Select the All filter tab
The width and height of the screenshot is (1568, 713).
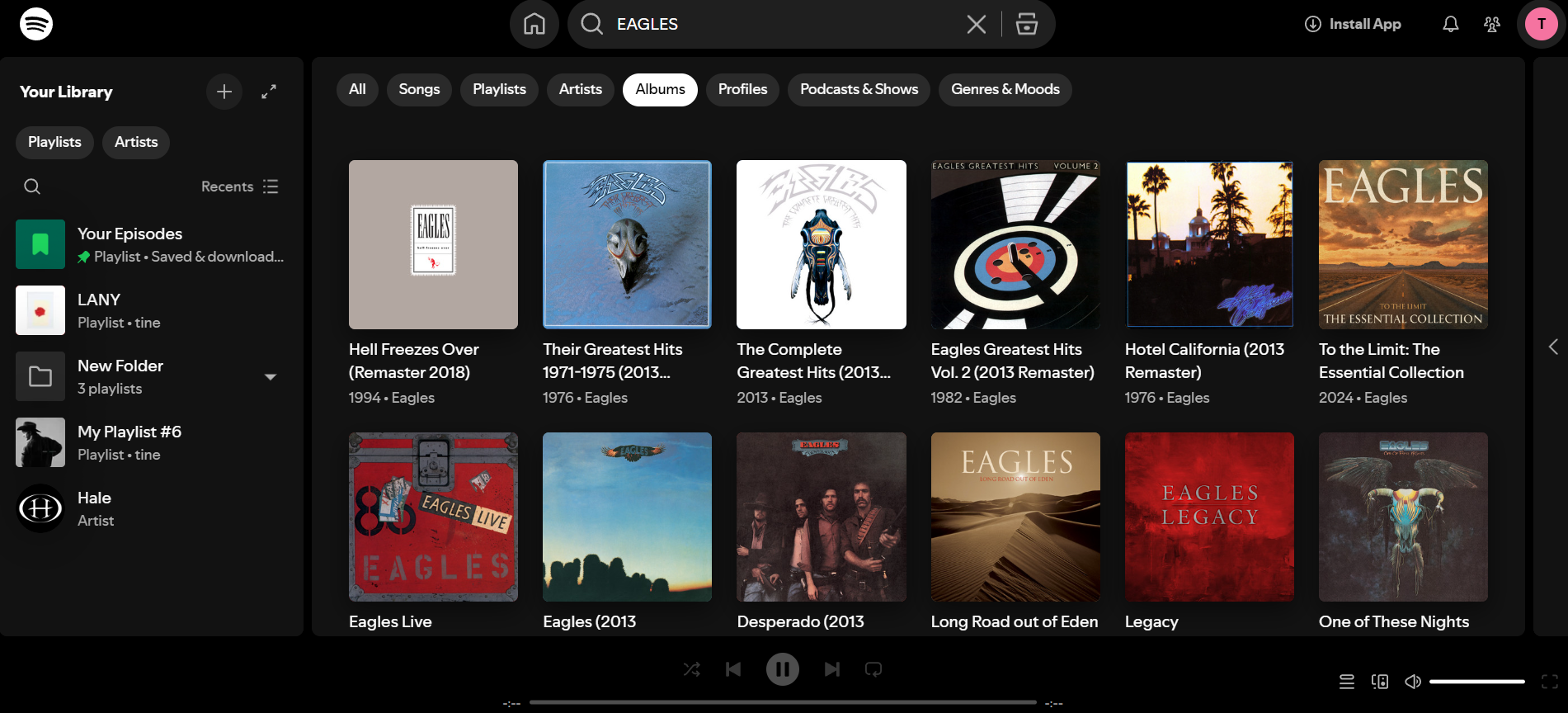pyautogui.click(x=357, y=89)
